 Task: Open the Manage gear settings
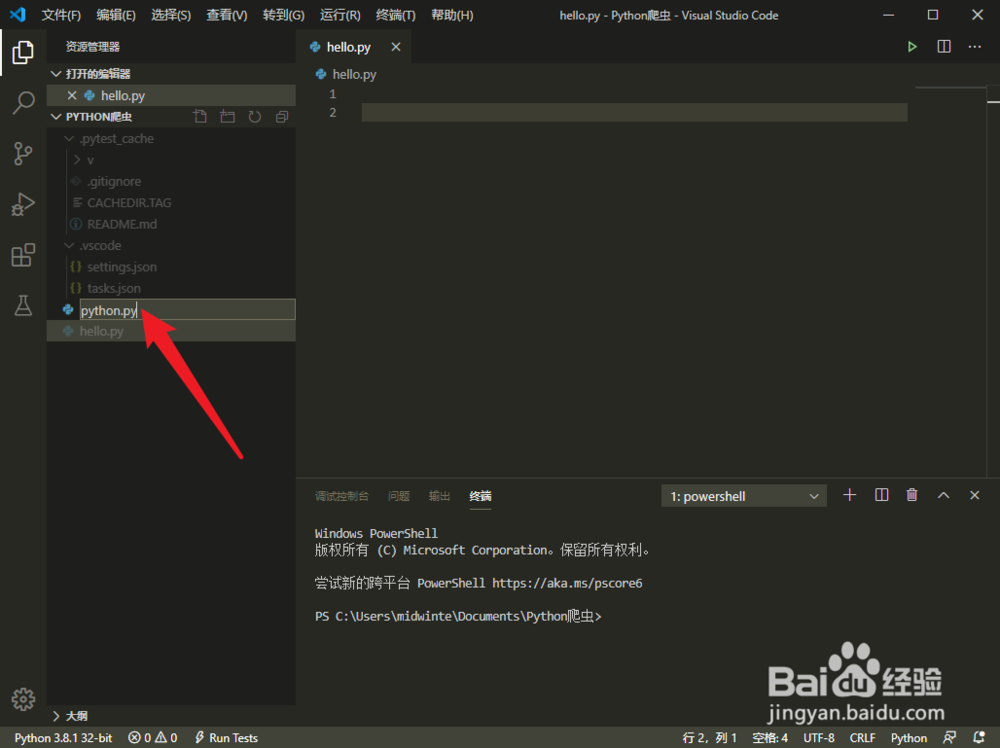[23, 699]
